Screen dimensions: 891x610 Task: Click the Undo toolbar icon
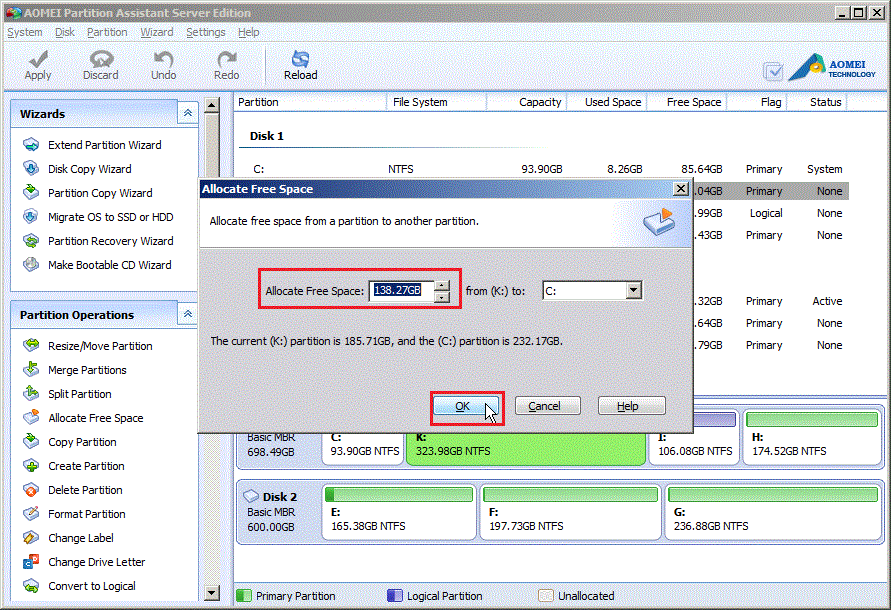pos(164,65)
